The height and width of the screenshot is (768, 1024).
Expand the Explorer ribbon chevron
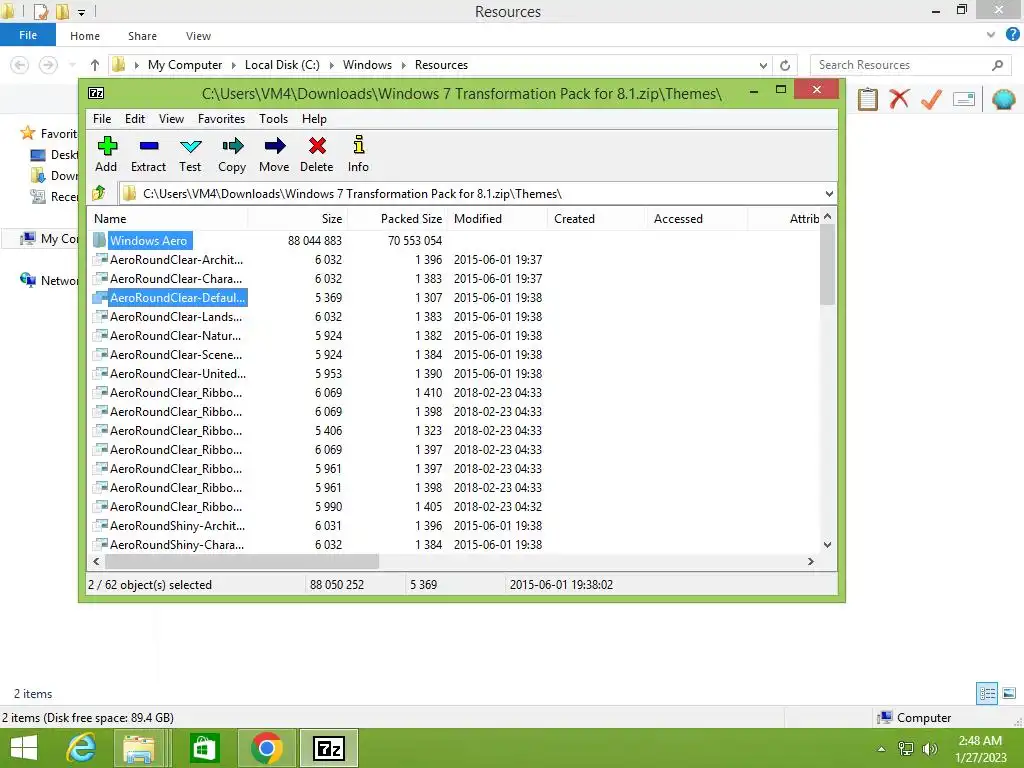[x=991, y=35]
